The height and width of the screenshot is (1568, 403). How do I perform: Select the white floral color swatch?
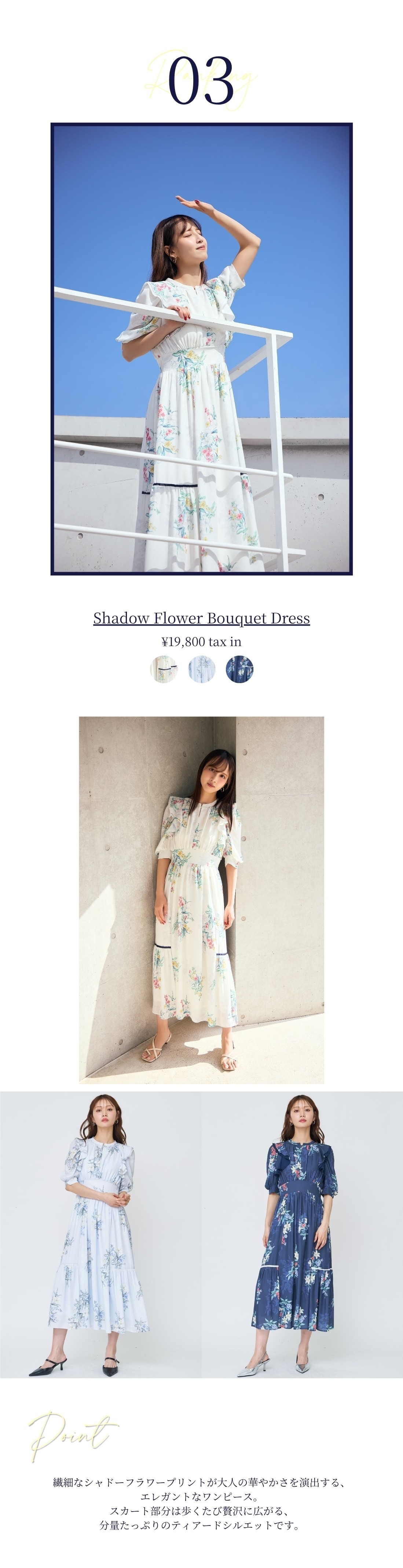pos(164,669)
